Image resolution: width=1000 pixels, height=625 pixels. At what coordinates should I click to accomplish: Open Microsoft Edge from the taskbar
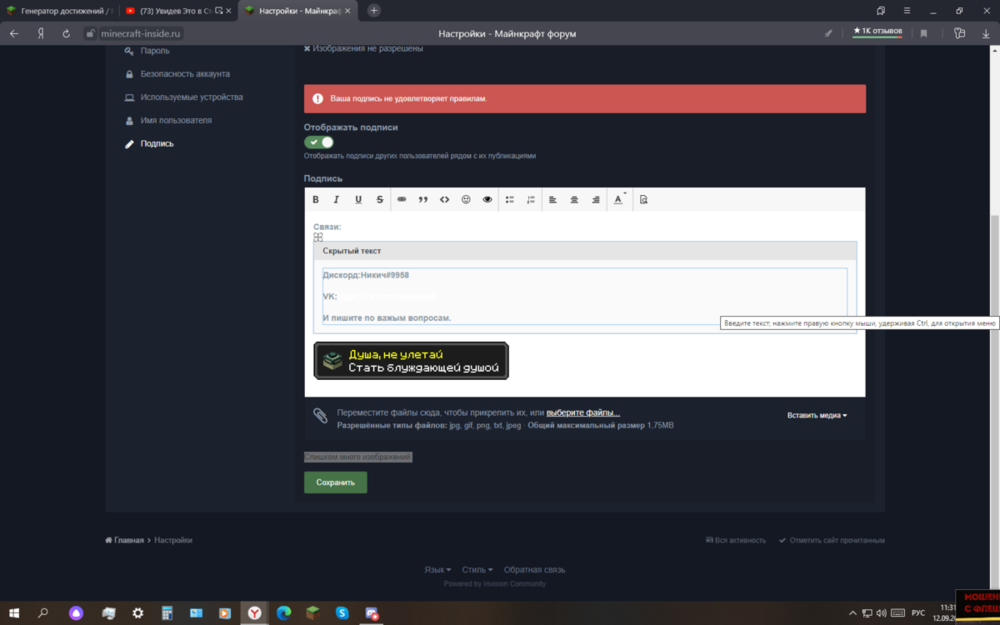pyautogui.click(x=284, y=613)
